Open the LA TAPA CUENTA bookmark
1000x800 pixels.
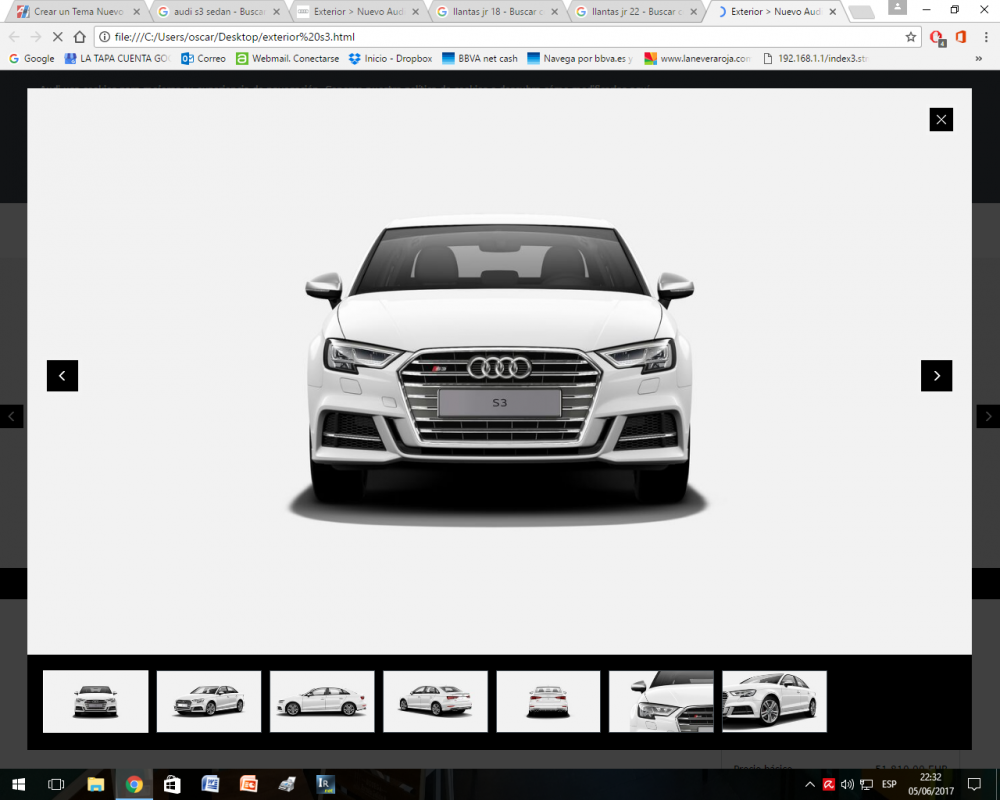117,59
